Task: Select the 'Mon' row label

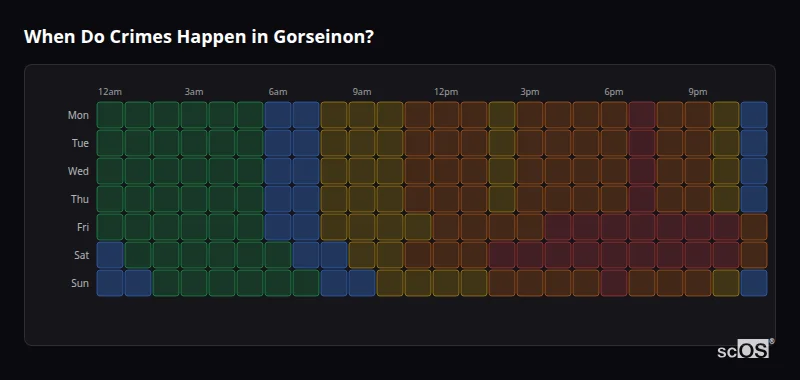Action: click(x=78, y=115)
